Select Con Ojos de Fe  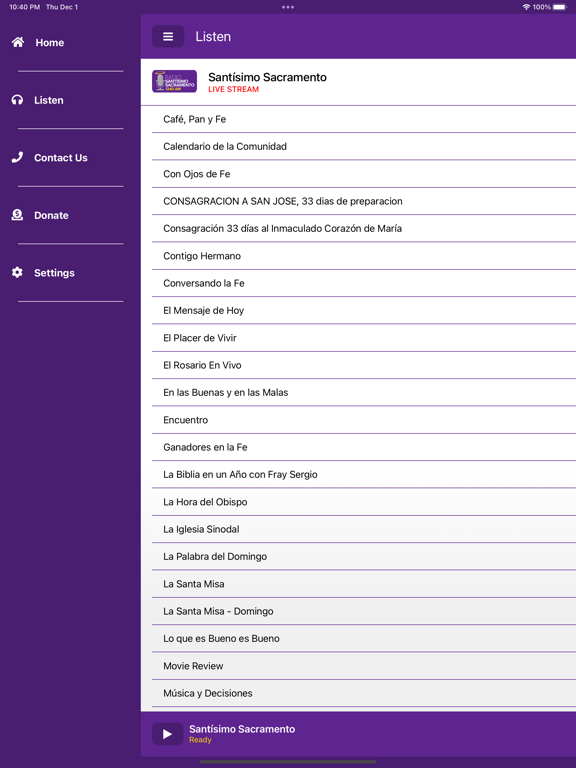pos(364,174)
